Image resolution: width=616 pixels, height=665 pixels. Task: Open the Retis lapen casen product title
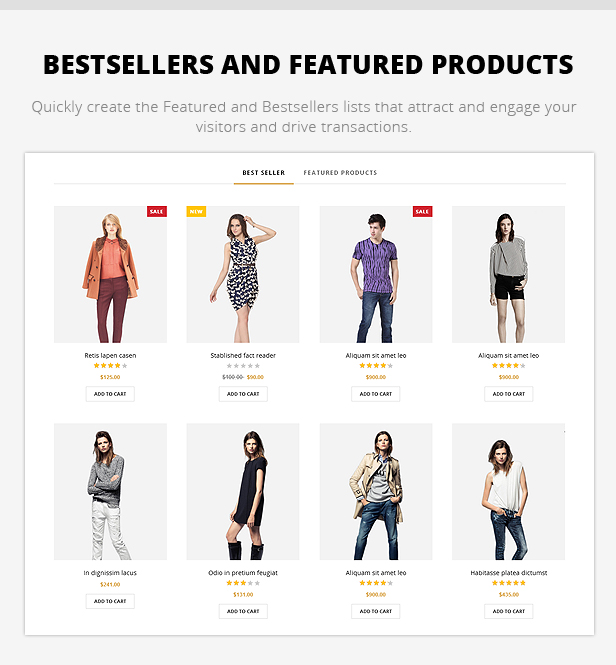coord(110,355)
